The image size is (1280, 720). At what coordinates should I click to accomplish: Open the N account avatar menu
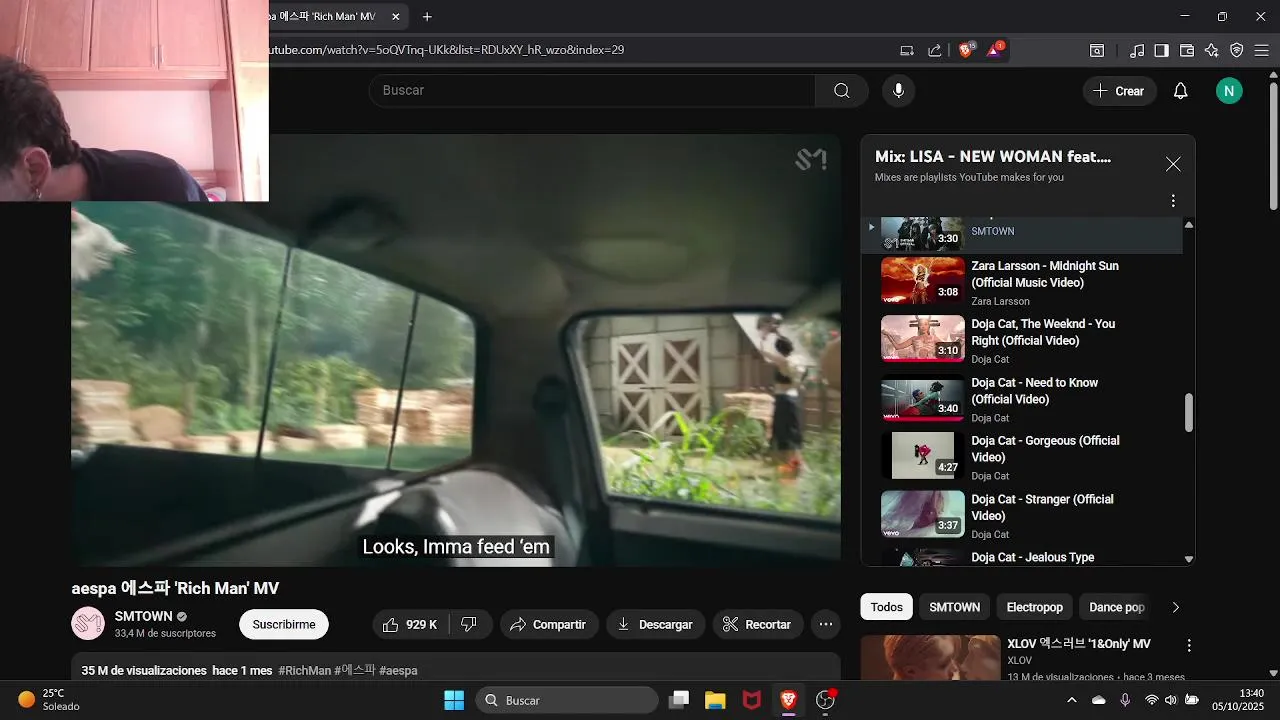[x=1229, y=91]
